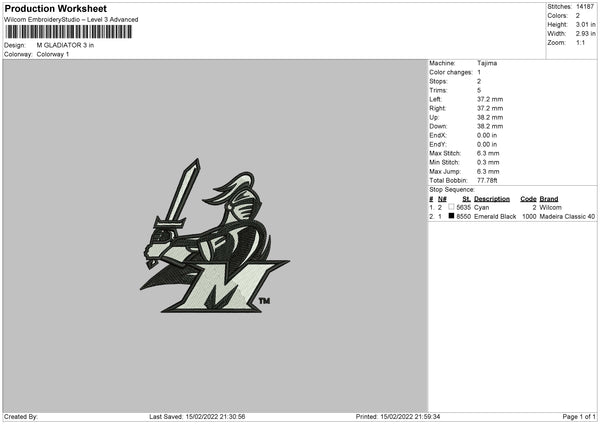Click the Code column header
Image resolution: width=600 pixels, height=424 pixels.
click(x=528, y=199)
